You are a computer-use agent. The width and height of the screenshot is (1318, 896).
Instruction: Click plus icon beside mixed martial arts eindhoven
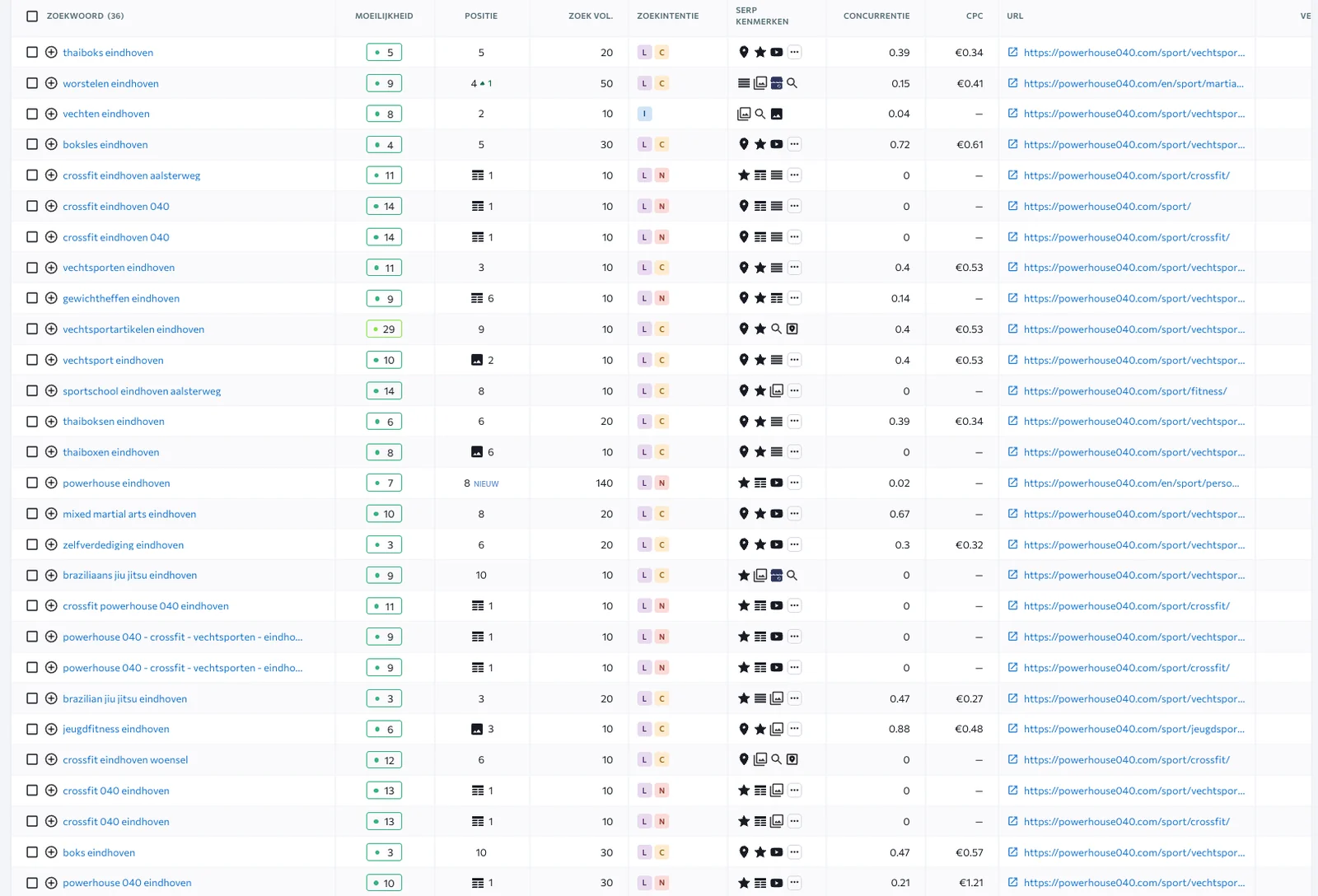51,514
